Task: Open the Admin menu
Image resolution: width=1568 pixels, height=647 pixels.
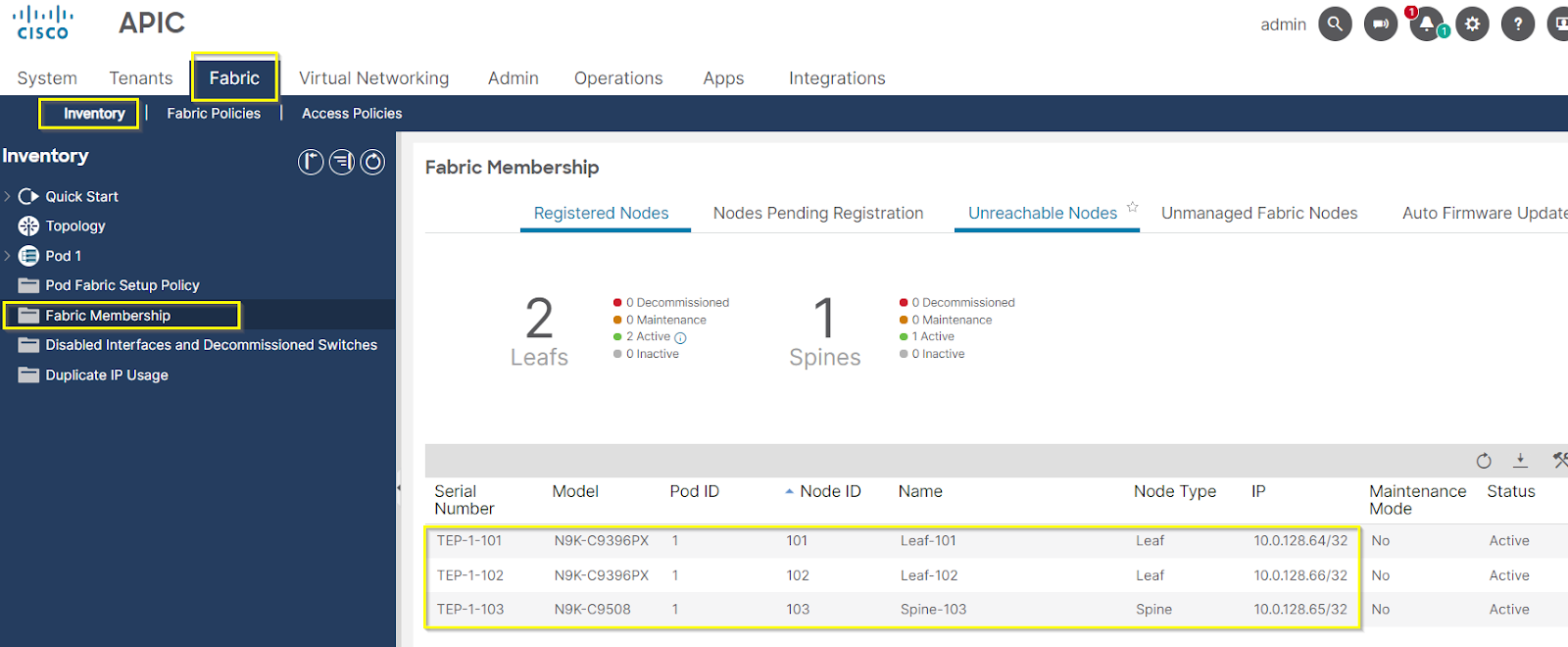Action: point(514,78)
